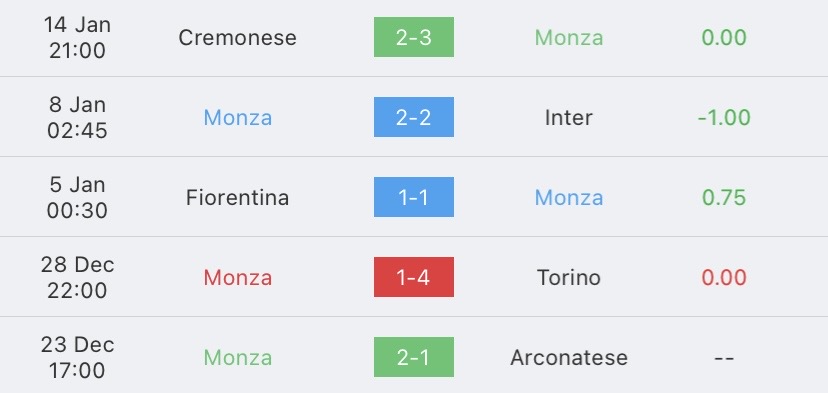
Task: Select the red 0.00 handicap value
Action: click(x=724, y=277)
